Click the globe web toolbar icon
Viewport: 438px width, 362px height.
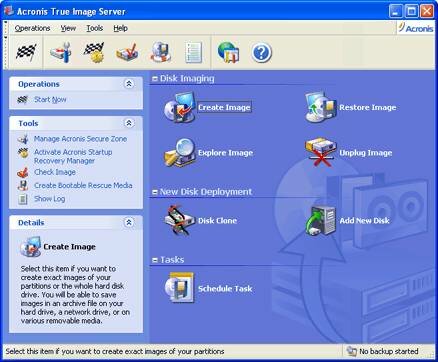[228, 52]
